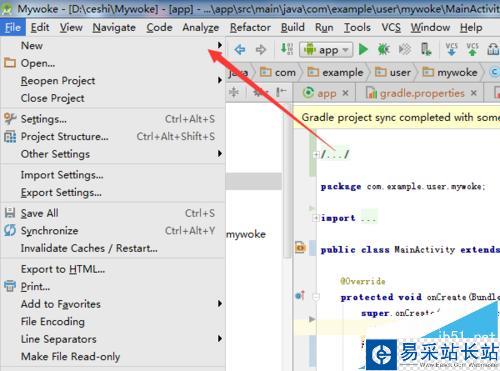Screen dimensions: 500x371
Task: Select Make File Read-only
Action: [113, 356]
